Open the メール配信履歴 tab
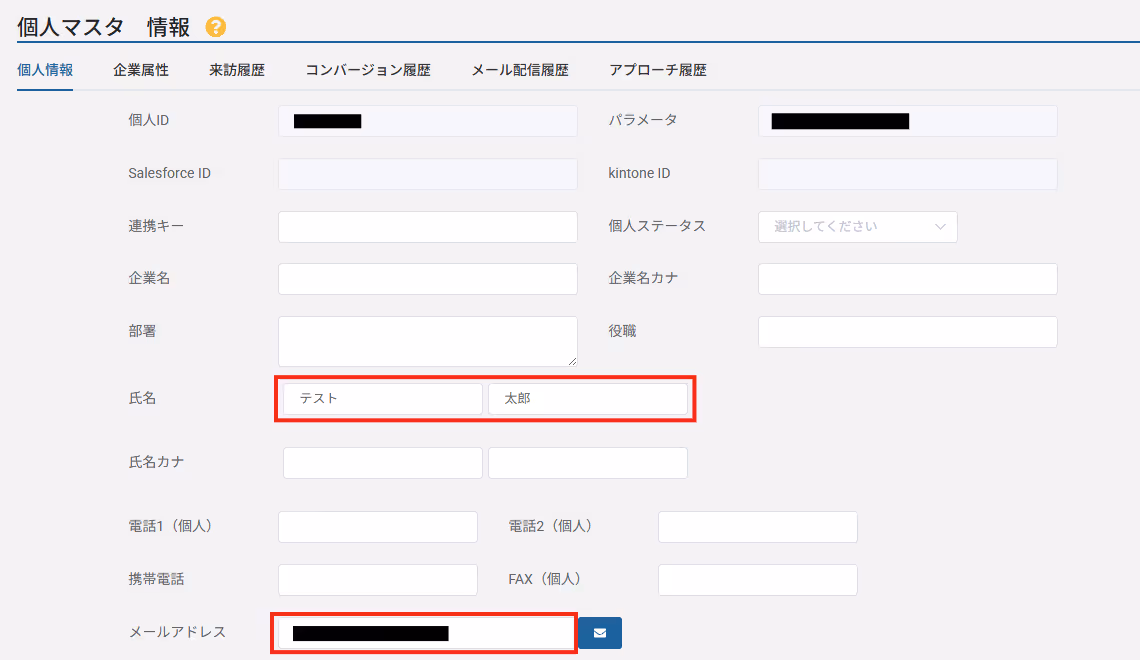The image size is (1140, 660). [520, 70]
